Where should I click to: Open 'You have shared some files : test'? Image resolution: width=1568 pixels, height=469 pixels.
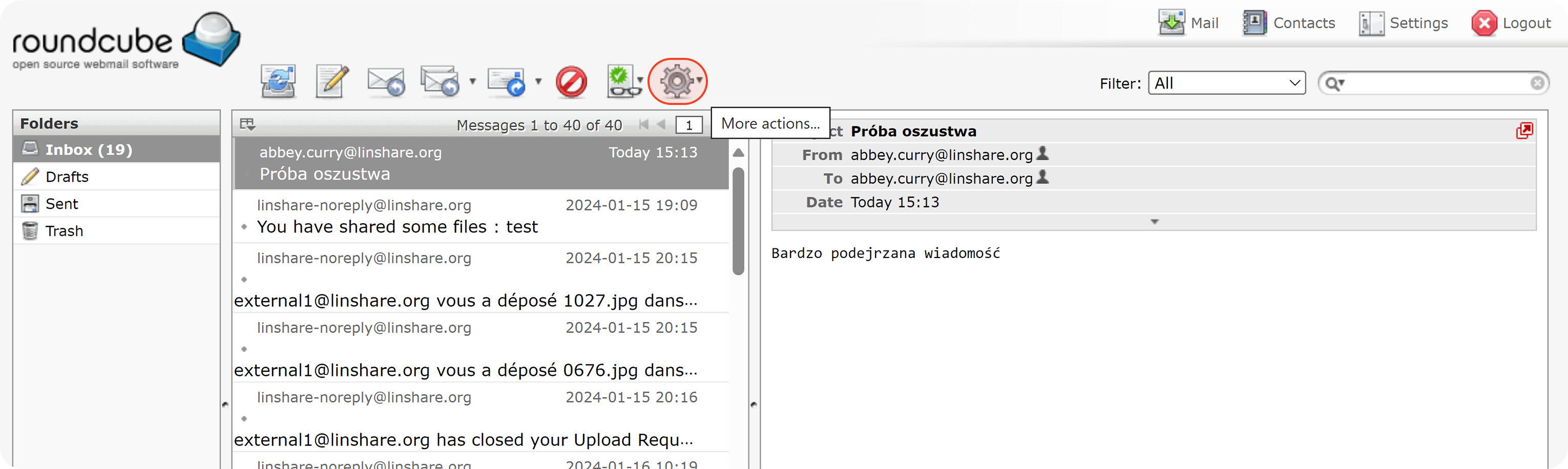(481, 217)
